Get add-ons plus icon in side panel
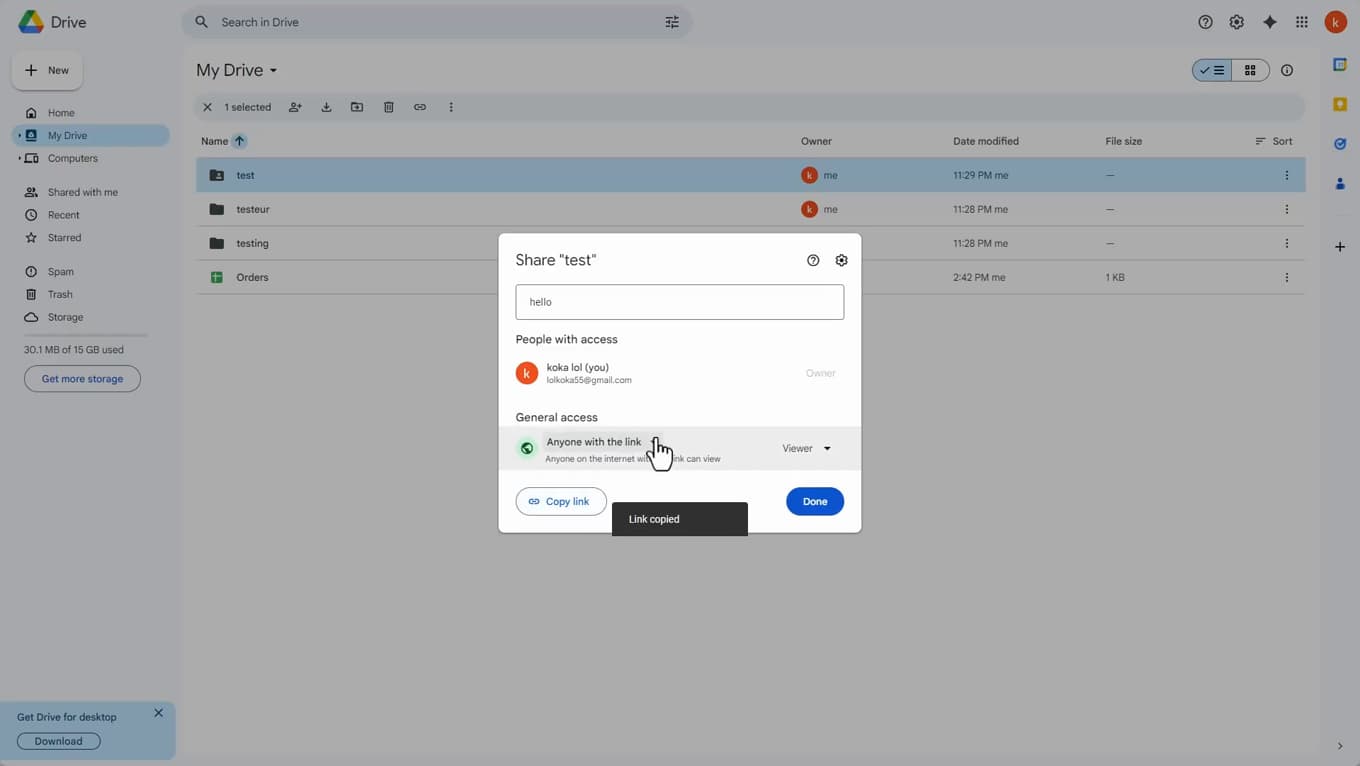The width and height of the screenshot is (1360, 766). pos(1340,247)
